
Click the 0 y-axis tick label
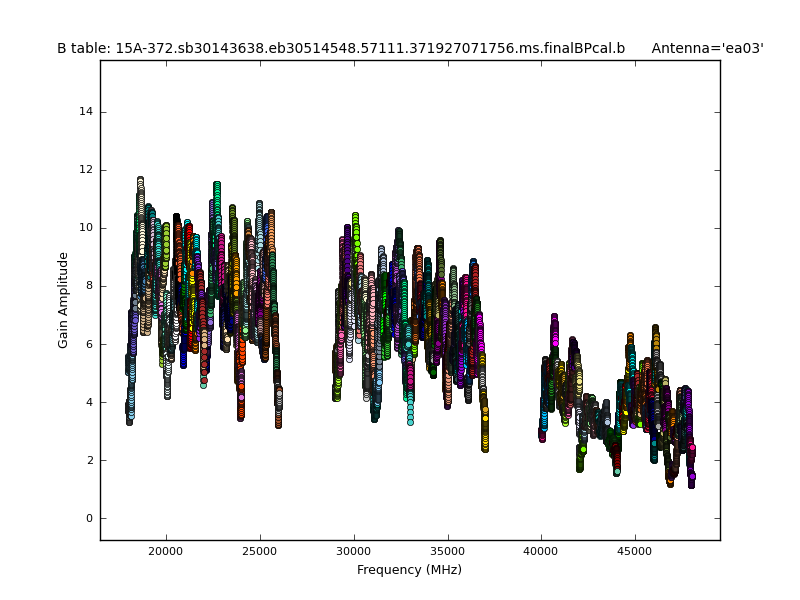click(x=90, y=518)
